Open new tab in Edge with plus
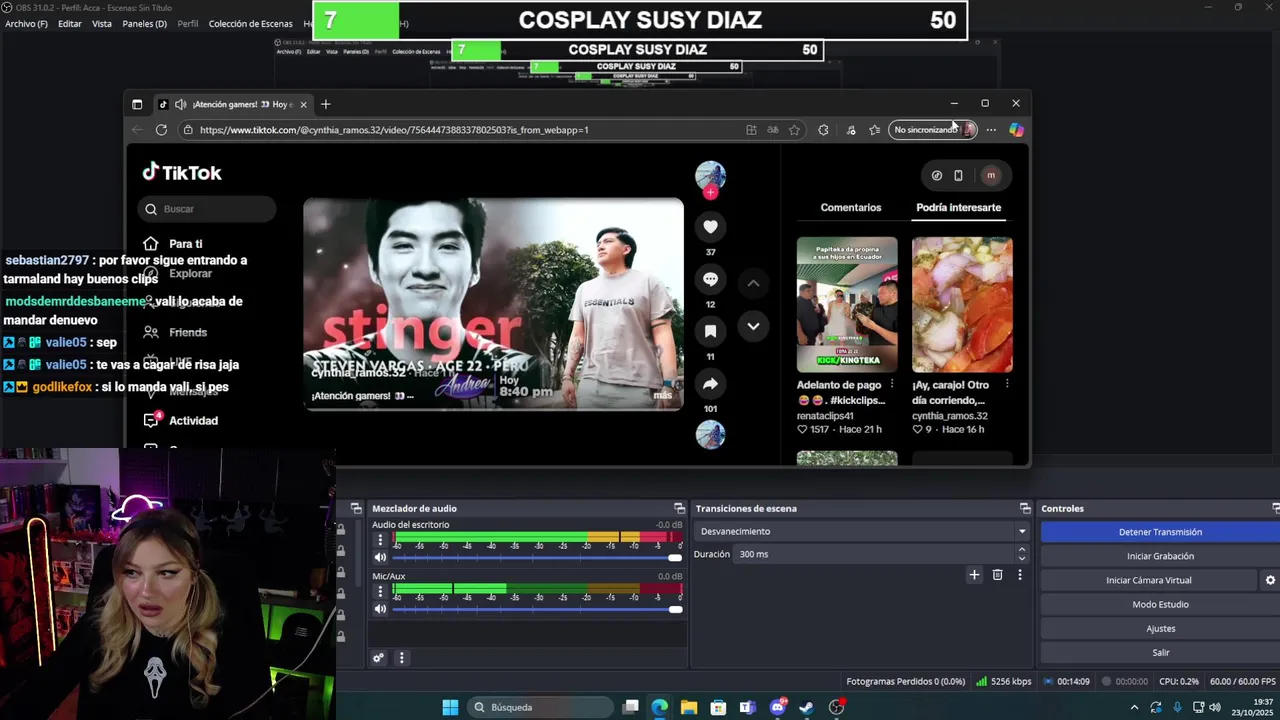 [x=325, y=104]
